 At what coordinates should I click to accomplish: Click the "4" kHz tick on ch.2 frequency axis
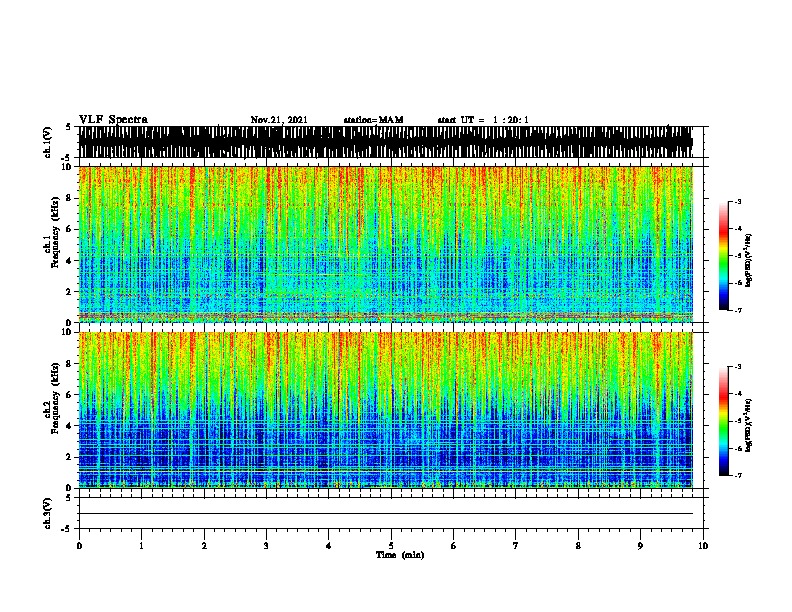click(x=70, y=426)
